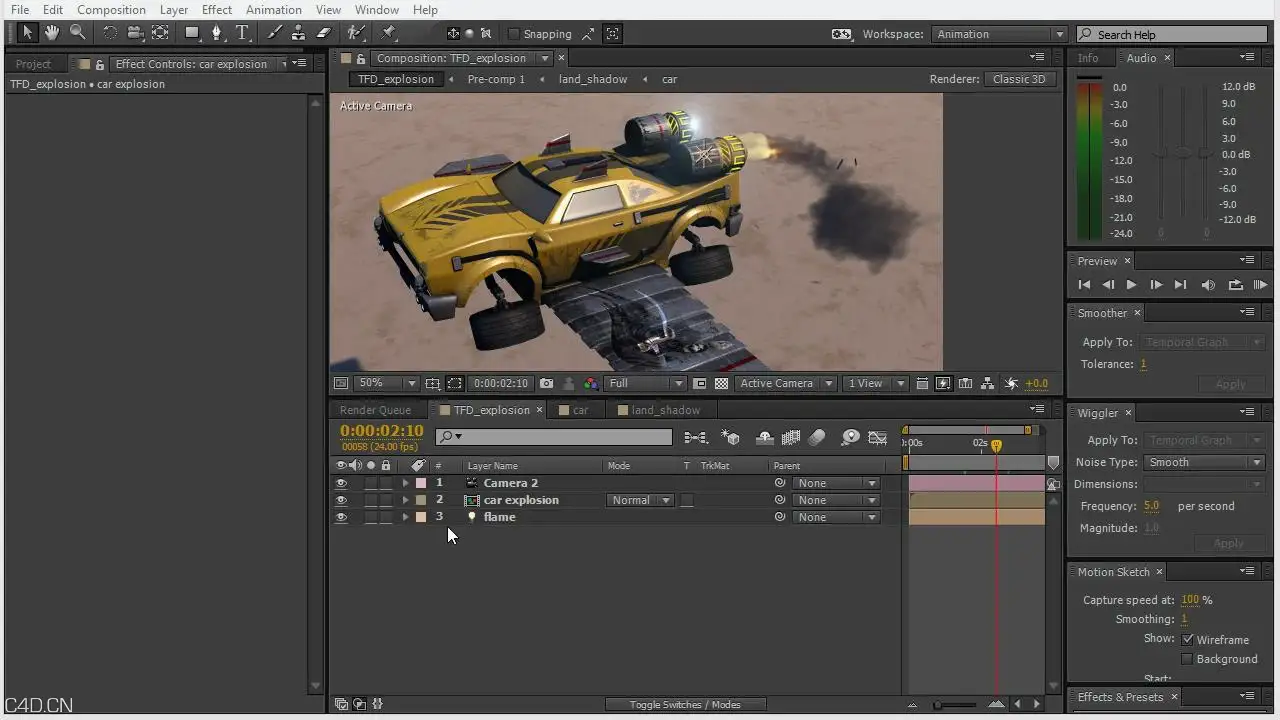Open the Workspace Animation dropdown

tap(1000, 34)
